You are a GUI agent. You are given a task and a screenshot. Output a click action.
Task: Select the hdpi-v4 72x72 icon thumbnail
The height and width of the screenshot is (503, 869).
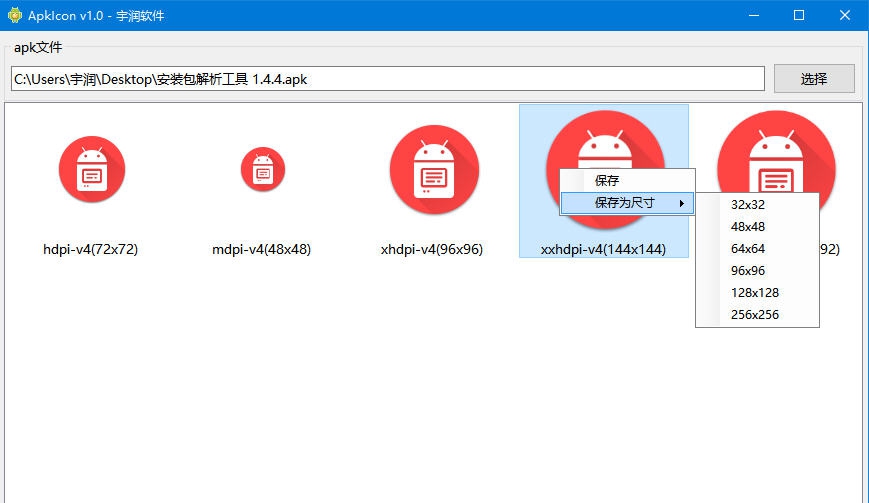click(x=92, y=170)
